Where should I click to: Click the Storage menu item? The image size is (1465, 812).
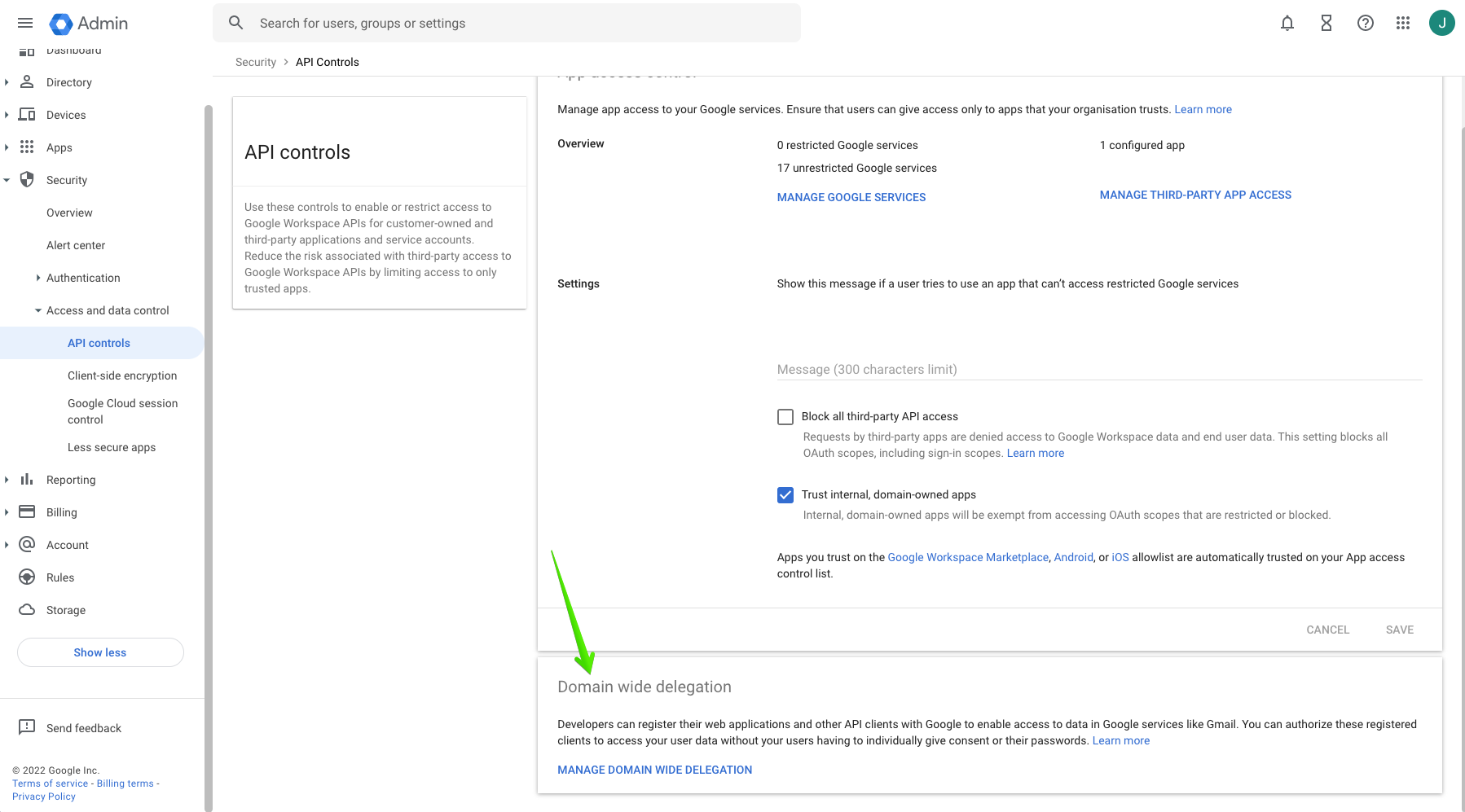coord(66,610)
